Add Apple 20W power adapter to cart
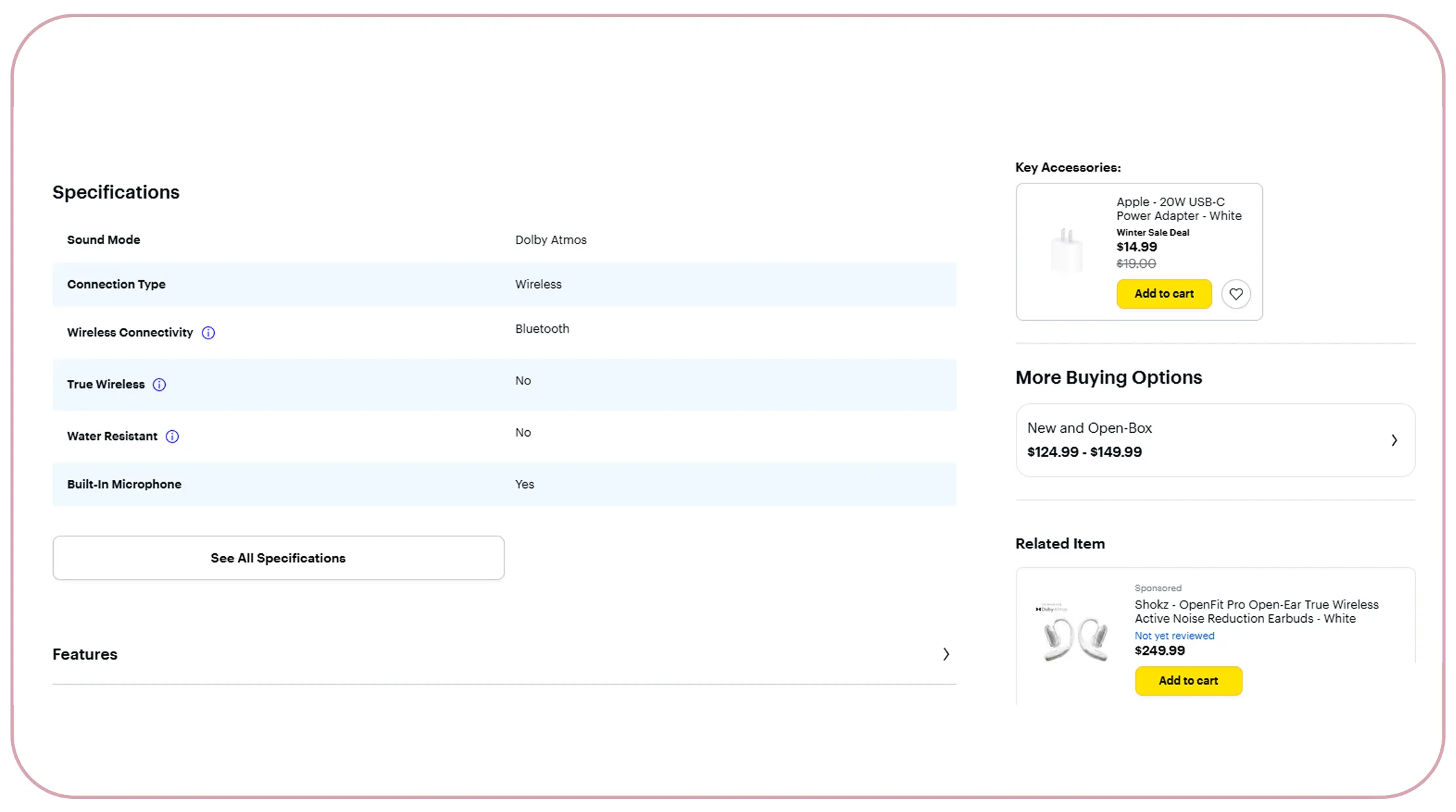The height and width of the screenshot is (812, 1456). [x=1164, y=294]
